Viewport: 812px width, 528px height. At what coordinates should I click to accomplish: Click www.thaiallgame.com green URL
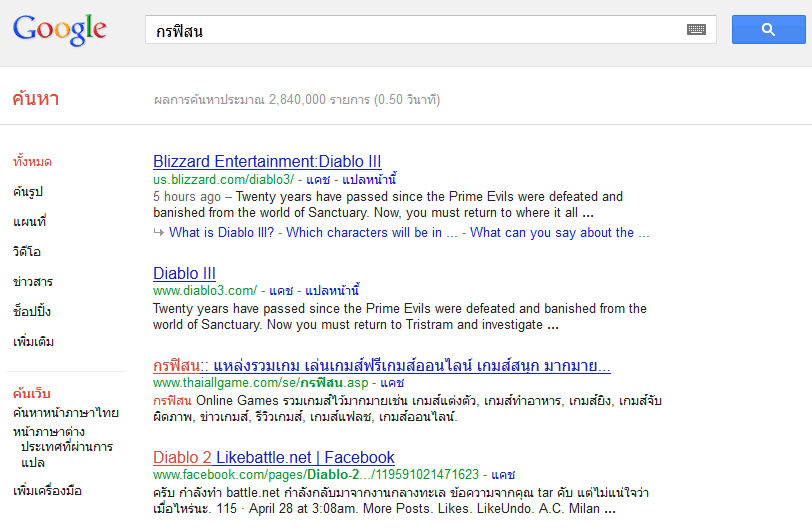pyautogui.click(x=260, y=383)
